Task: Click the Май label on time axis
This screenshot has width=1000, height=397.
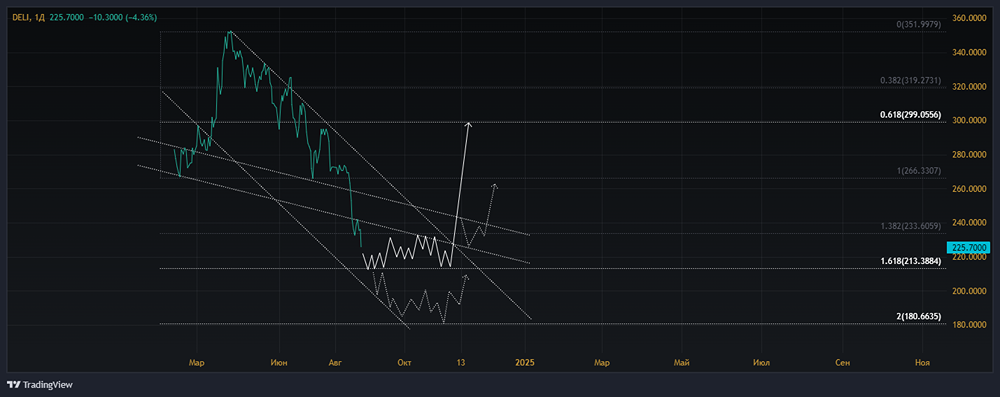Action: click(x=681, y=363)
